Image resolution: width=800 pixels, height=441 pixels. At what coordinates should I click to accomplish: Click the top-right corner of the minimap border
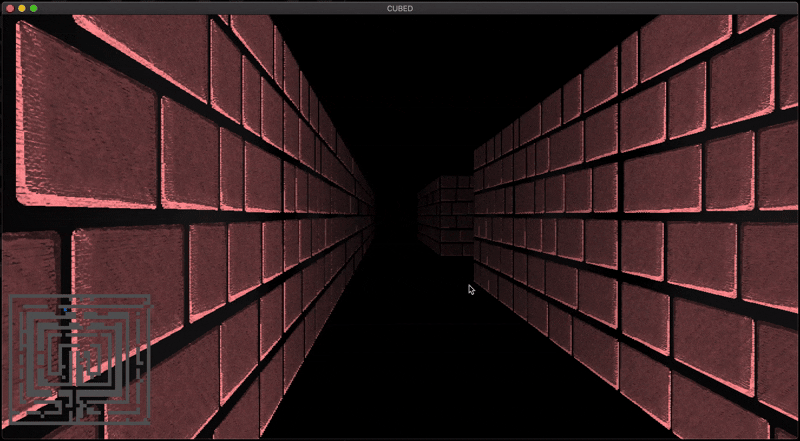click(x=149, y=296)
